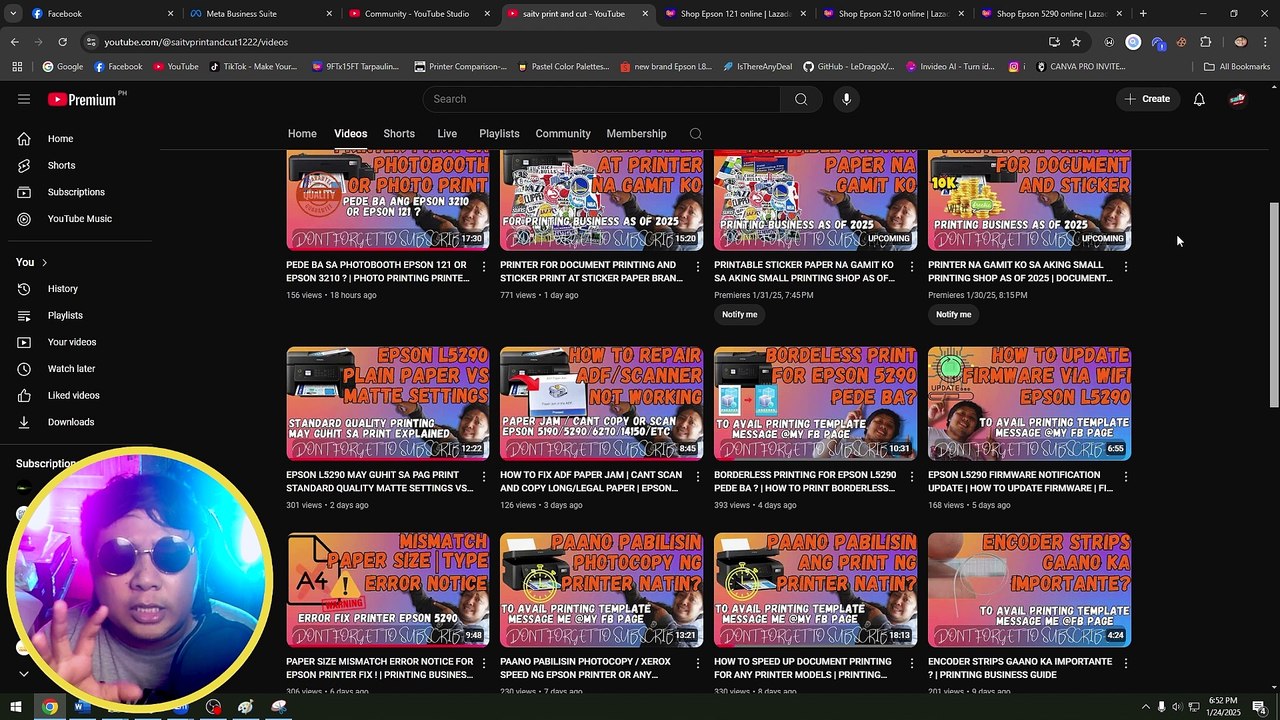This screenshot has width=1280, height=720.
Task: Open the EPSON L5290 FIRMWARE NOTIFICATION video title
Action: tap(1020, 482)
